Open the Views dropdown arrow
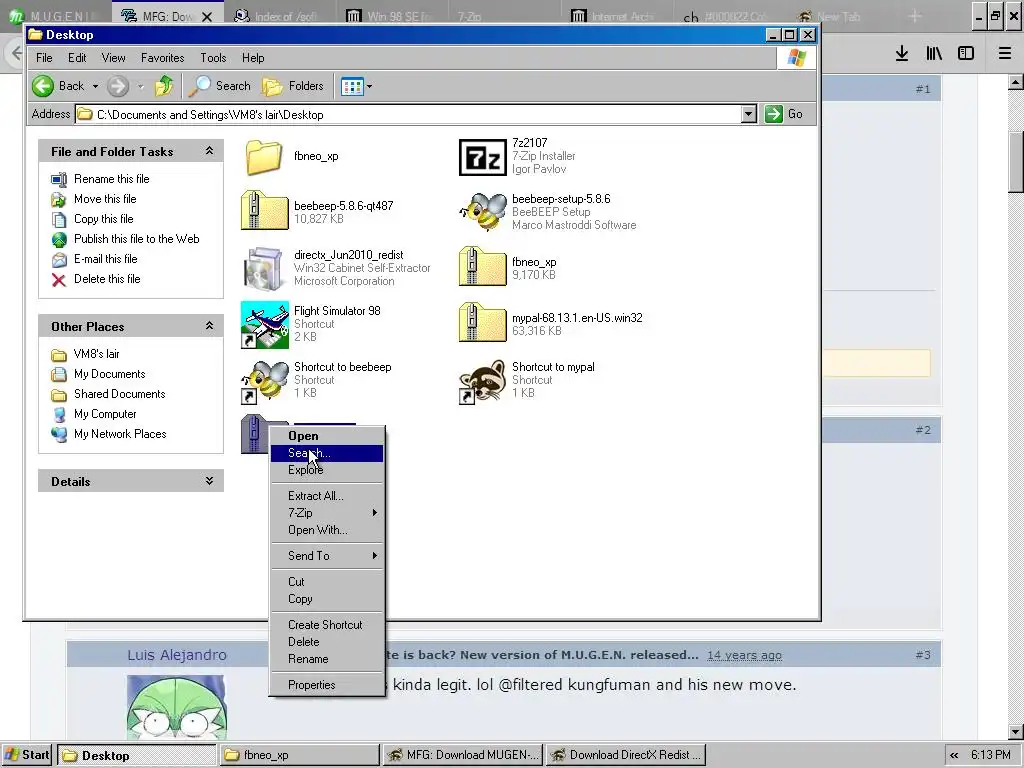1024x768 pixels. click(x=369, y=86)
